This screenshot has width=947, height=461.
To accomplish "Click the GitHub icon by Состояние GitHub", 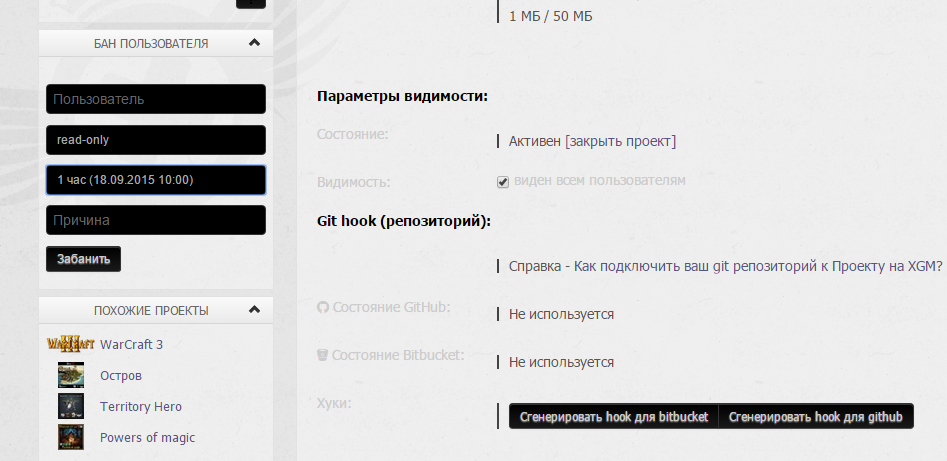I will tap(323, 307).
